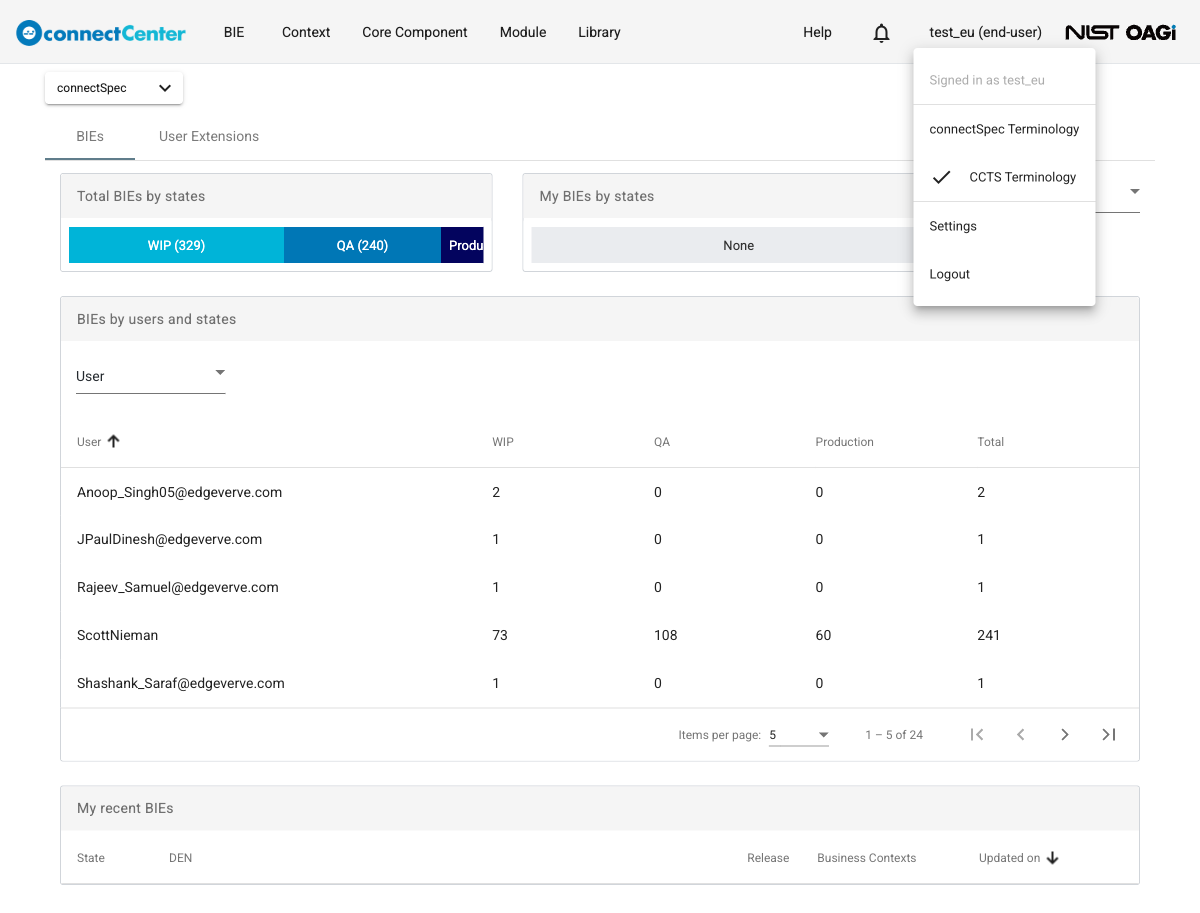The height and width of the screenshot is (913, 1200).
Task: Go to first page of users table
Action: click(x=977, y=735)
